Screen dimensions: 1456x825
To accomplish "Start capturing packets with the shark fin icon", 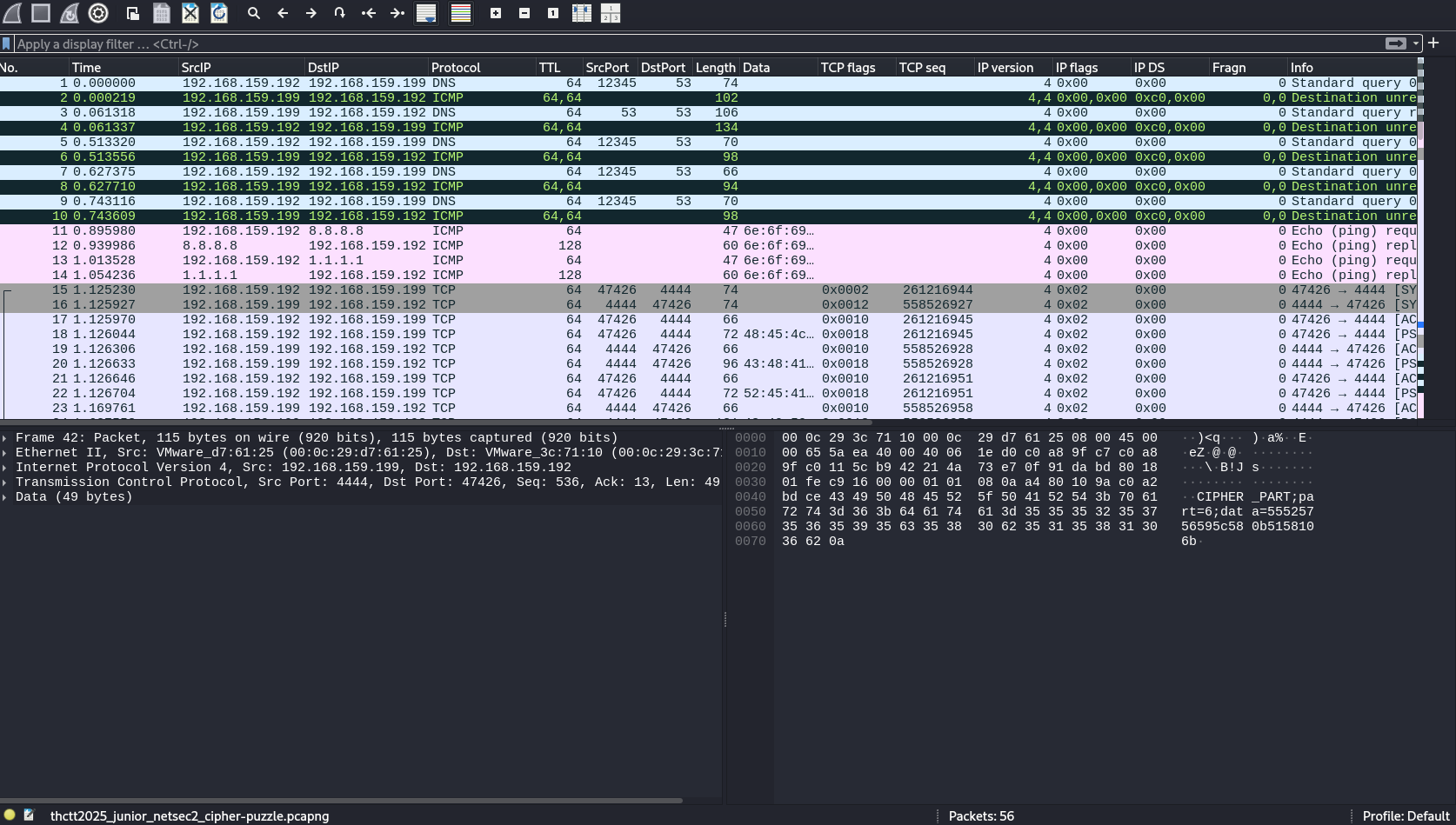I will pos(12,13).
